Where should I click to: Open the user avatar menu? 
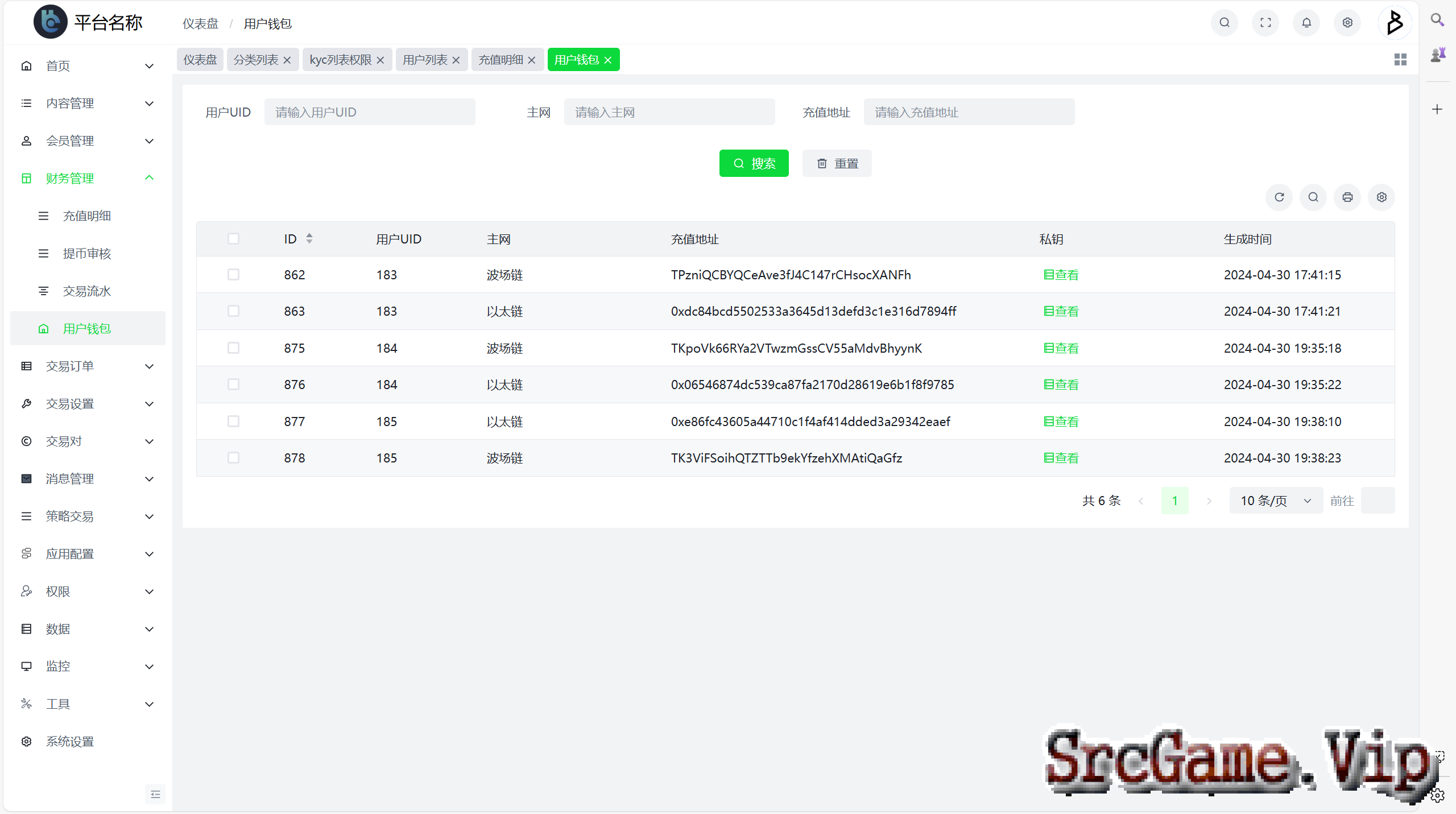point(1395,23)
